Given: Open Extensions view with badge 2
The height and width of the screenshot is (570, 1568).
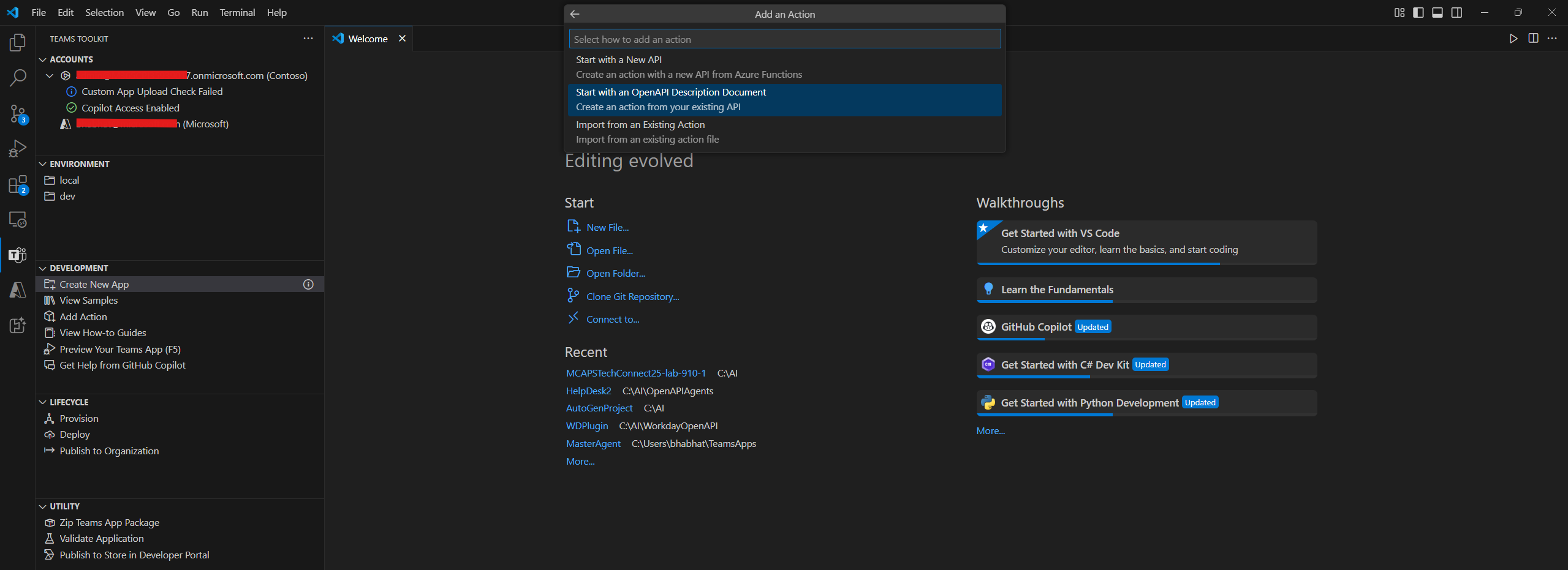Looking at the screenshot, I should (x=18, y=184).
